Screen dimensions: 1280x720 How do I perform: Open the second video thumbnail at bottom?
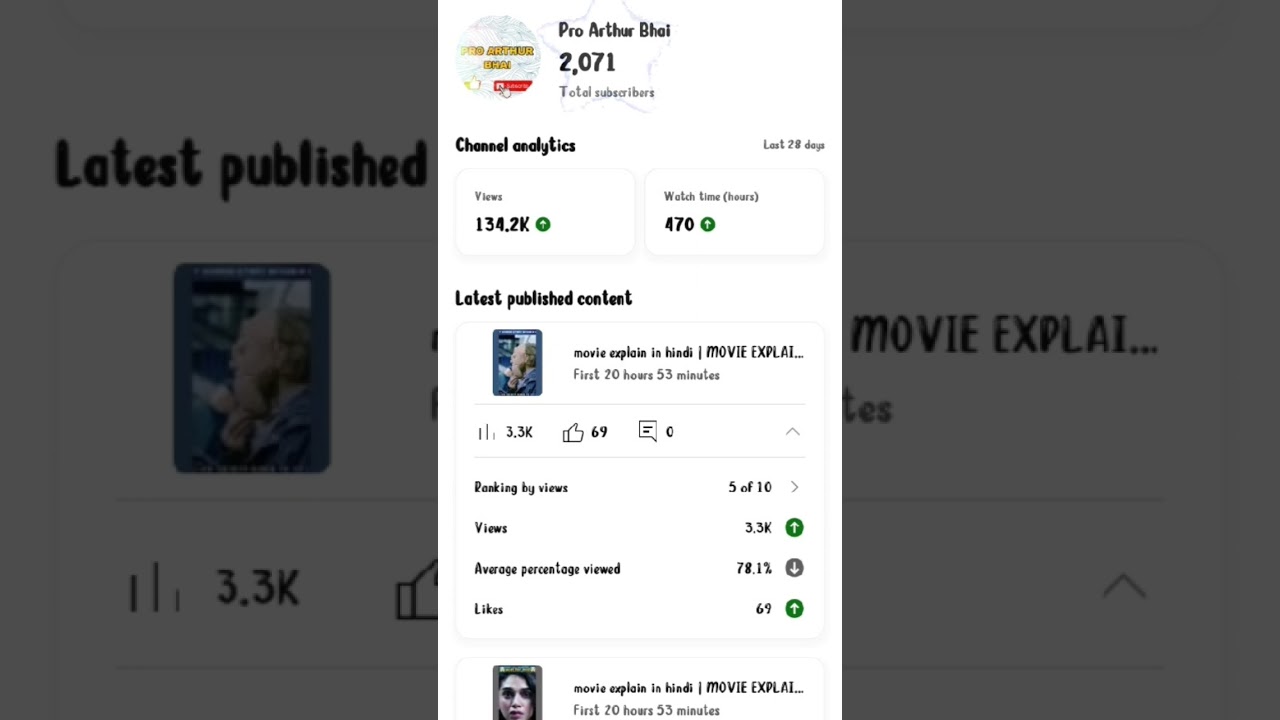tap(517, 693)
